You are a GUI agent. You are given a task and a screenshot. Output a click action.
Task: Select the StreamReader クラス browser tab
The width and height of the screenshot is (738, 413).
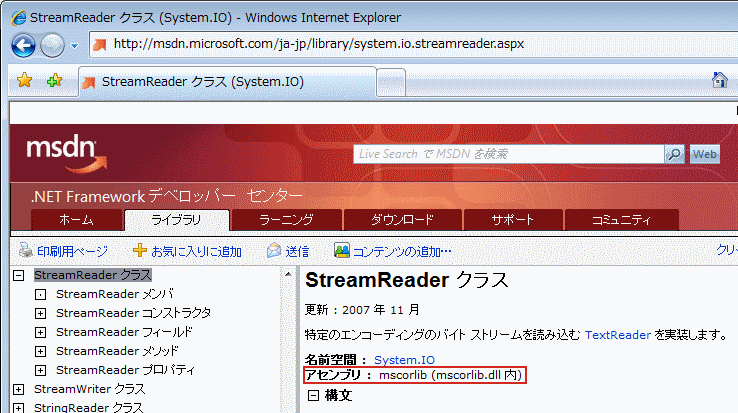227,82
